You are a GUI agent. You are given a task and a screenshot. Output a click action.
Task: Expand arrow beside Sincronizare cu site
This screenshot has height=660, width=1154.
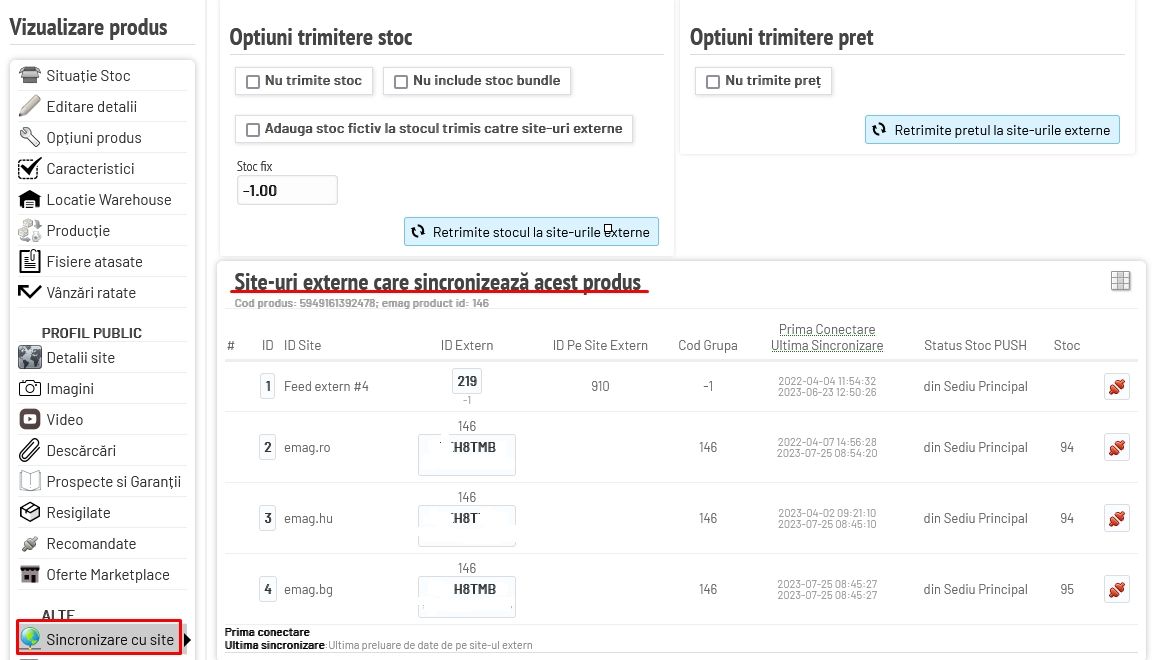pyautogui.click(x=187, y=640)
